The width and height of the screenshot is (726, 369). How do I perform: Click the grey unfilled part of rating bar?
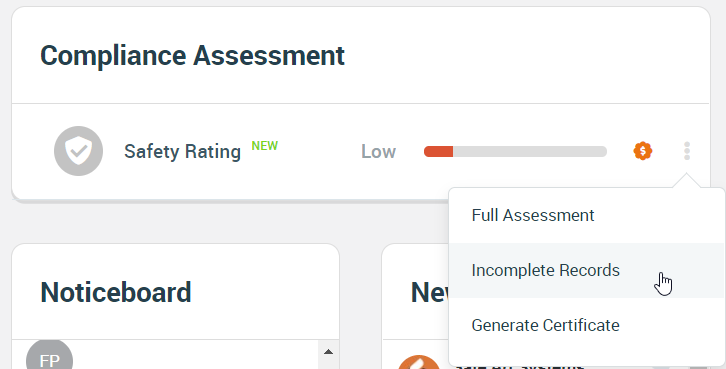point(530,151)
